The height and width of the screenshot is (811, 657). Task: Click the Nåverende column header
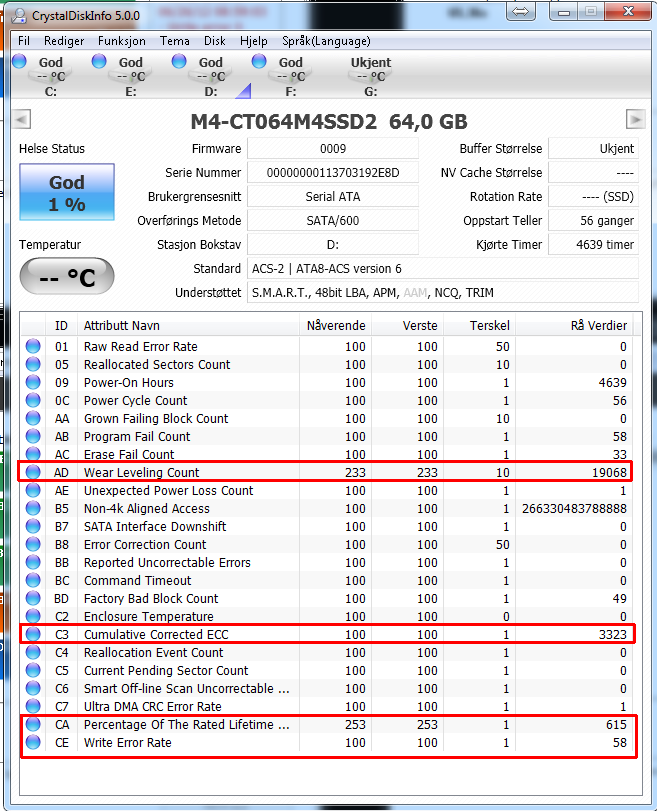[x=335, y=325]
